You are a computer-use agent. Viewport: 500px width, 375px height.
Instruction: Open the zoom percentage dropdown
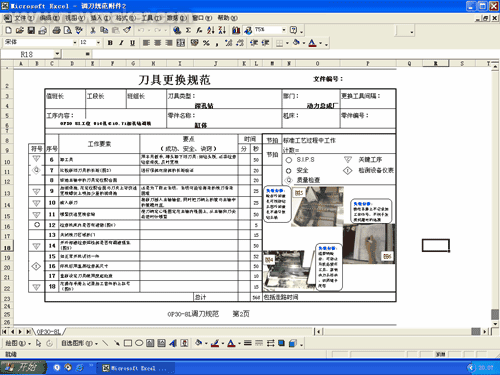pyautogui.click(x=284, y=30)
